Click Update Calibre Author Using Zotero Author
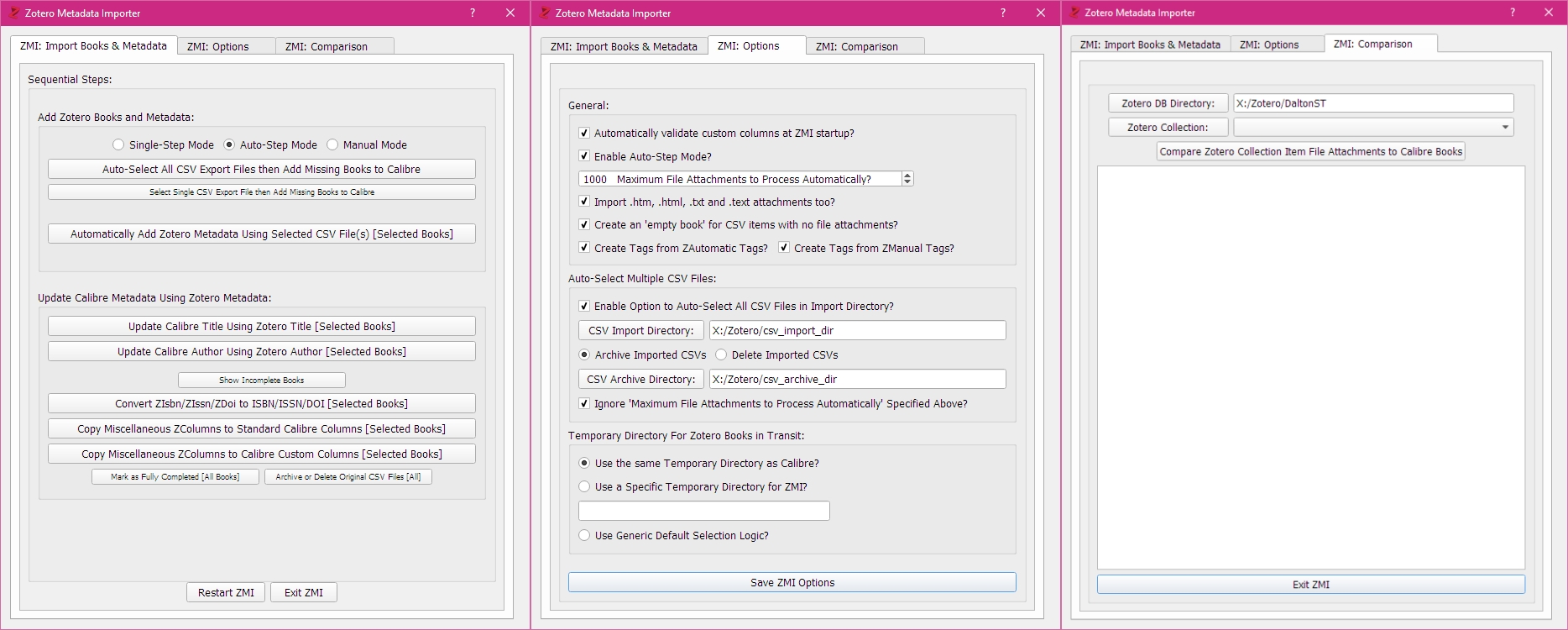The image size is (1568, 630). pyautogui.click(x=262, y=351)
